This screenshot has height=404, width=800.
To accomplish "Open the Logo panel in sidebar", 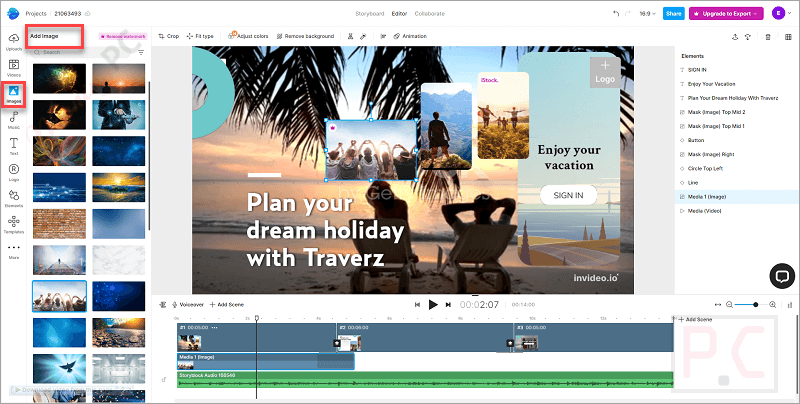I will click(x=14, y=172).
